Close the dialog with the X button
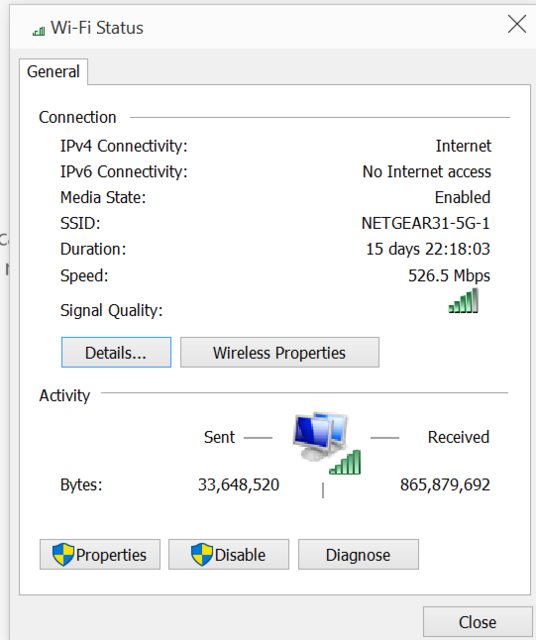Screen dimensions: 536x640 tap(517, 24)
